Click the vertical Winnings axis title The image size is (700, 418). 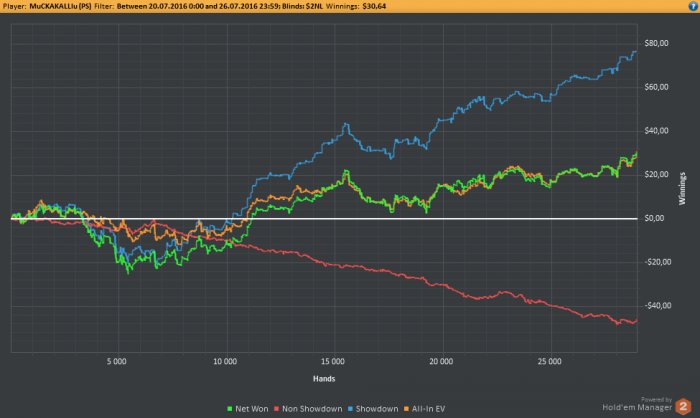(x=682, y=188)
